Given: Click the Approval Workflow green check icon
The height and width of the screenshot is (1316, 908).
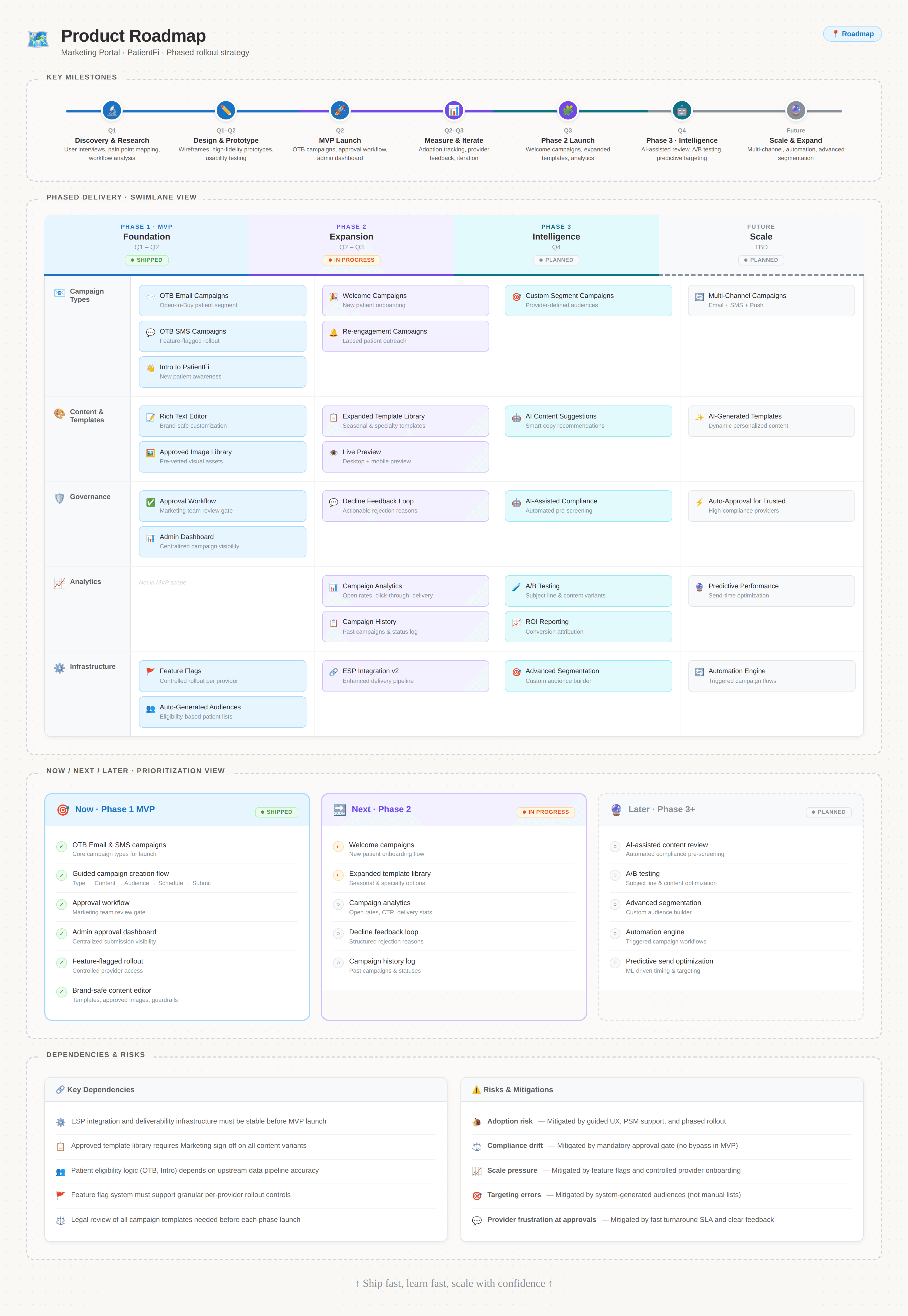Looking at the screenshot, I should tap(150, 502).
